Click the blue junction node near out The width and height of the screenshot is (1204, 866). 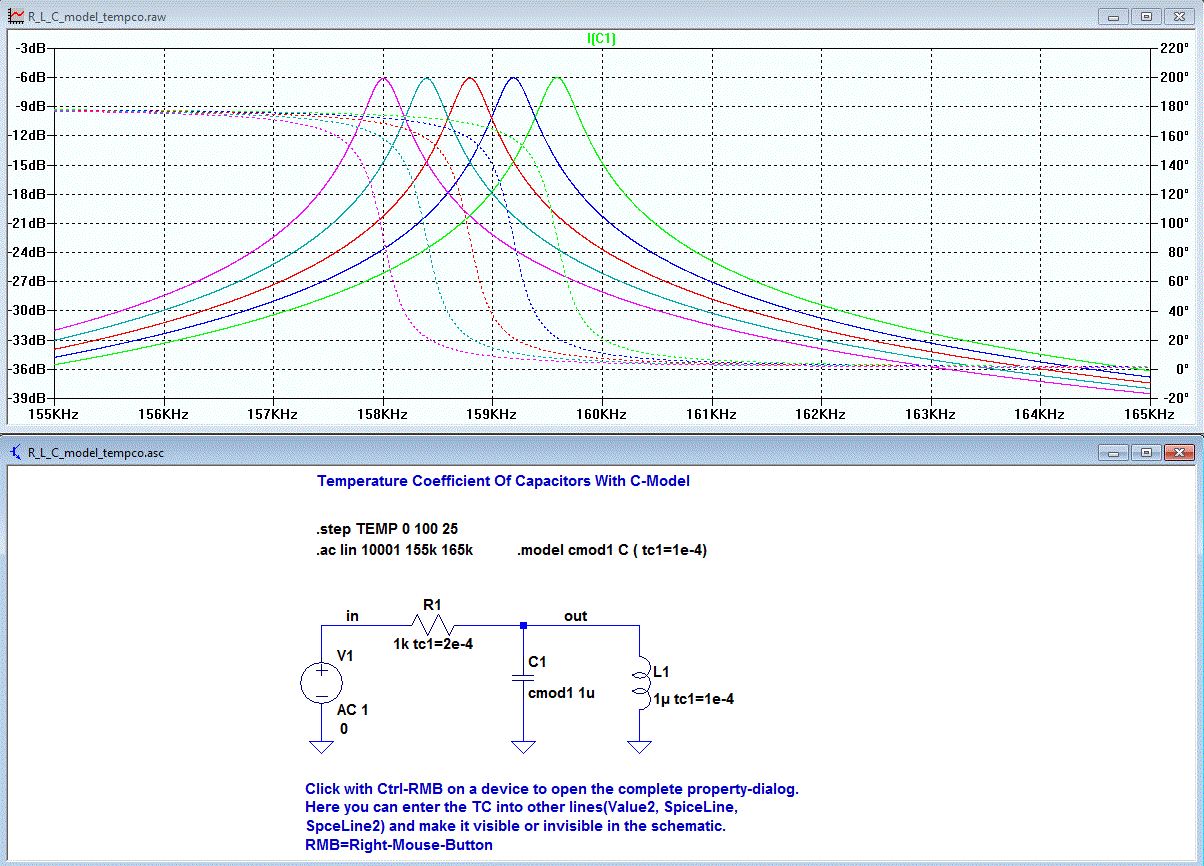522,625
